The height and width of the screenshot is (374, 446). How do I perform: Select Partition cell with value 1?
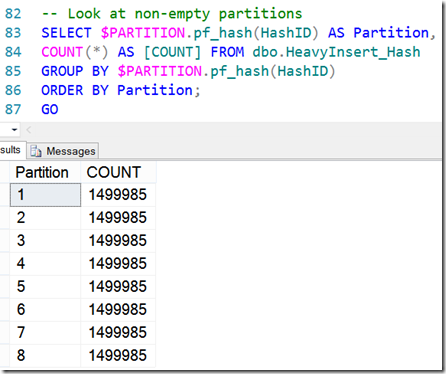coord(45,195)
